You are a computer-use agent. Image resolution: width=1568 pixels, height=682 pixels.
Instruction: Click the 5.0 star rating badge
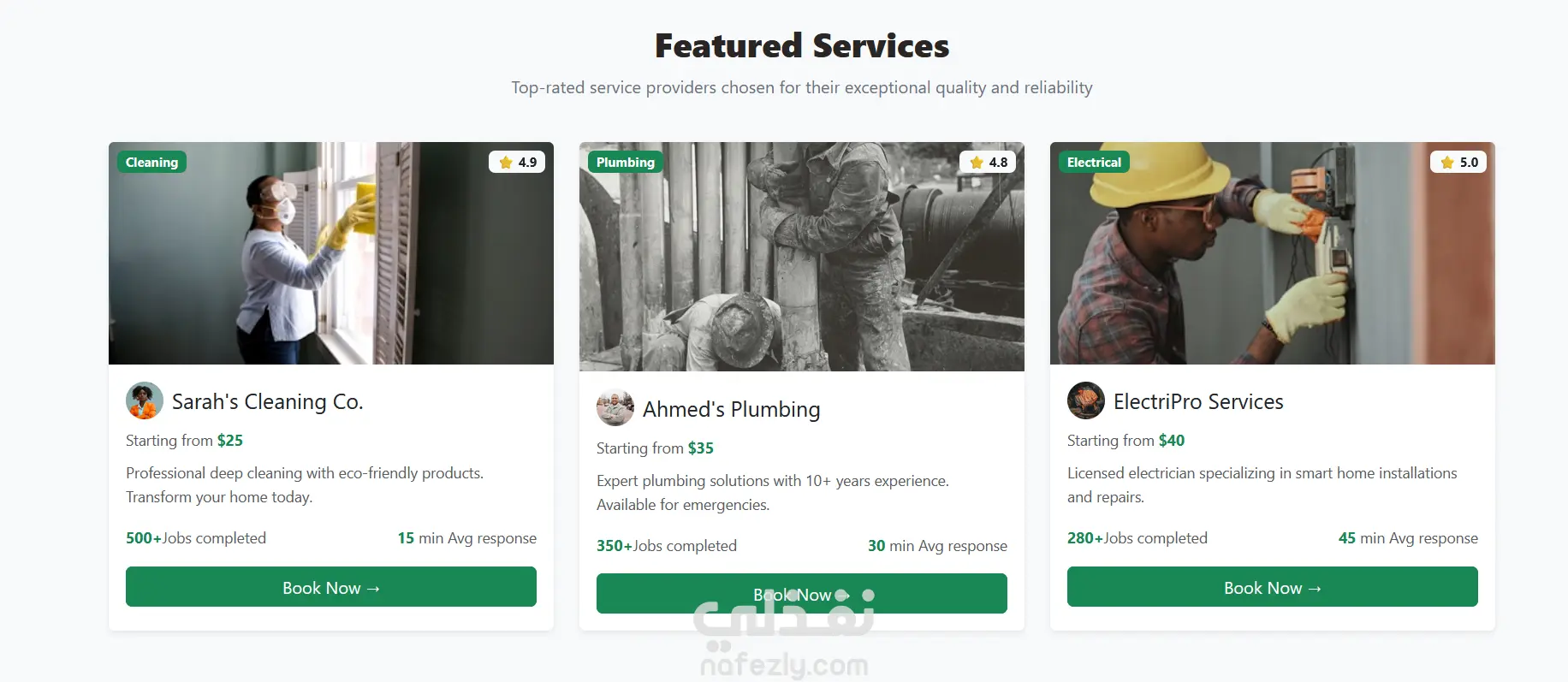pyautogui.click(x=1458, y=163)
